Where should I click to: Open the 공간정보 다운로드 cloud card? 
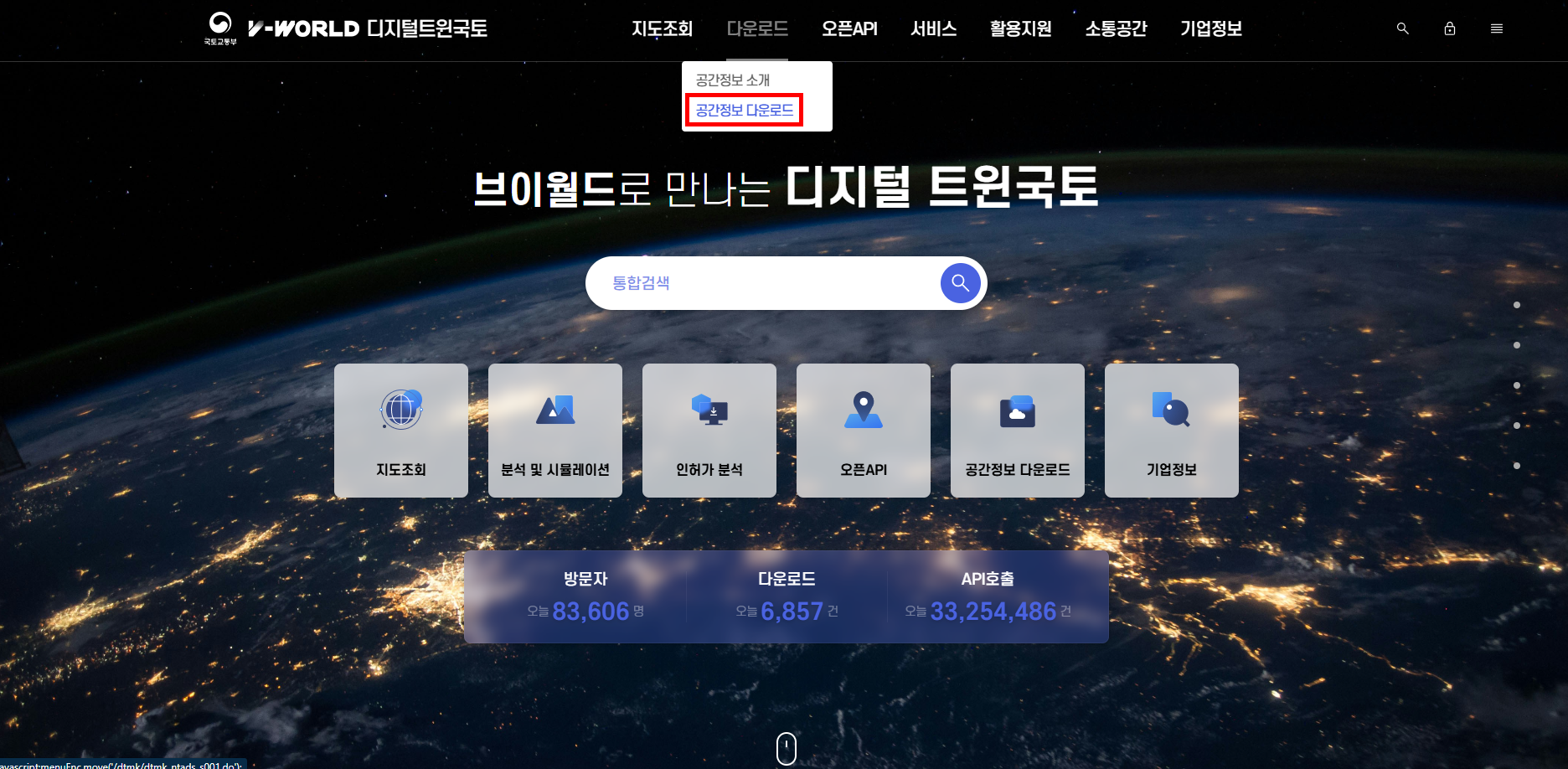[1018, 431]
